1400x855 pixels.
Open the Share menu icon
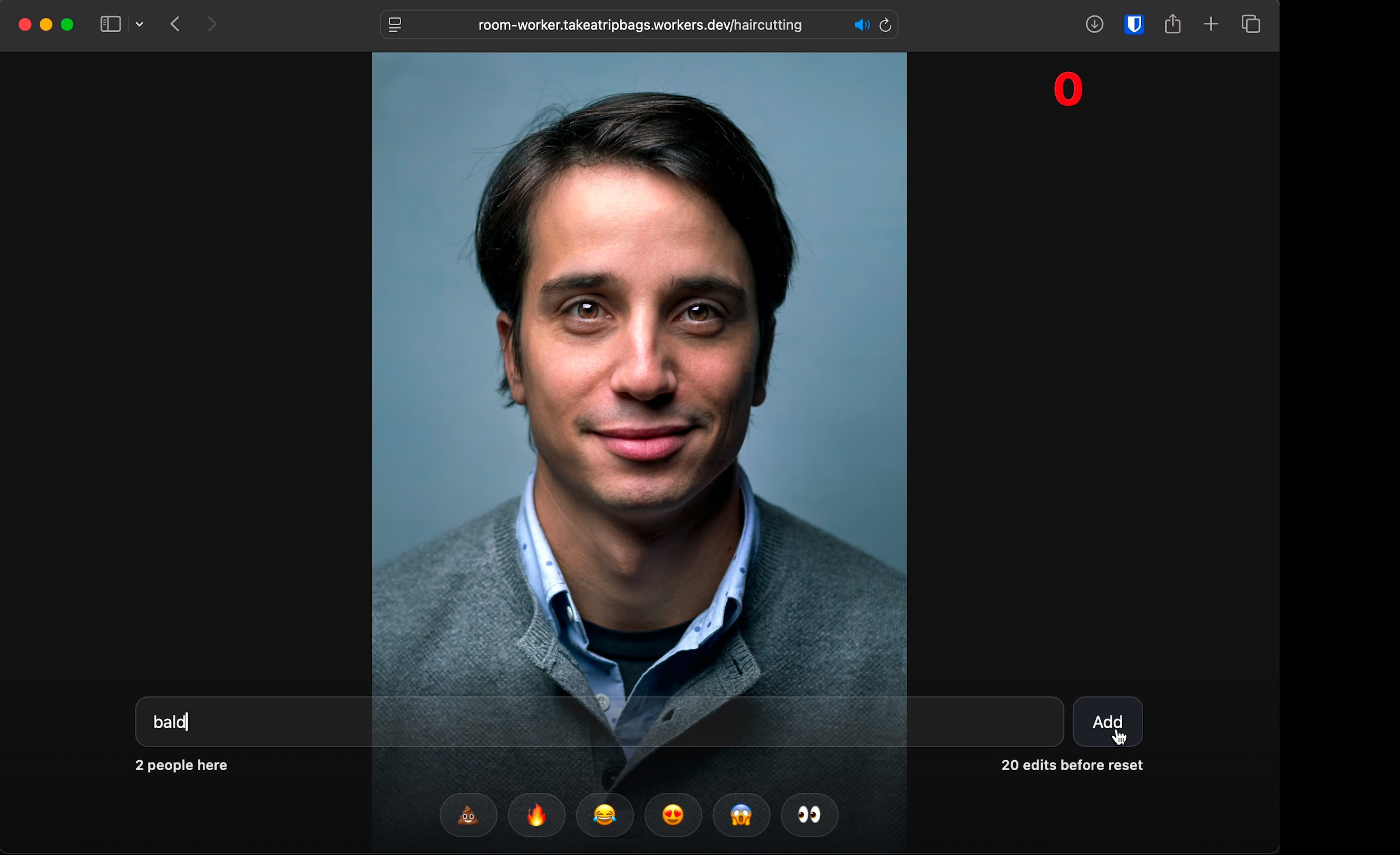[x=1172, y=25]
